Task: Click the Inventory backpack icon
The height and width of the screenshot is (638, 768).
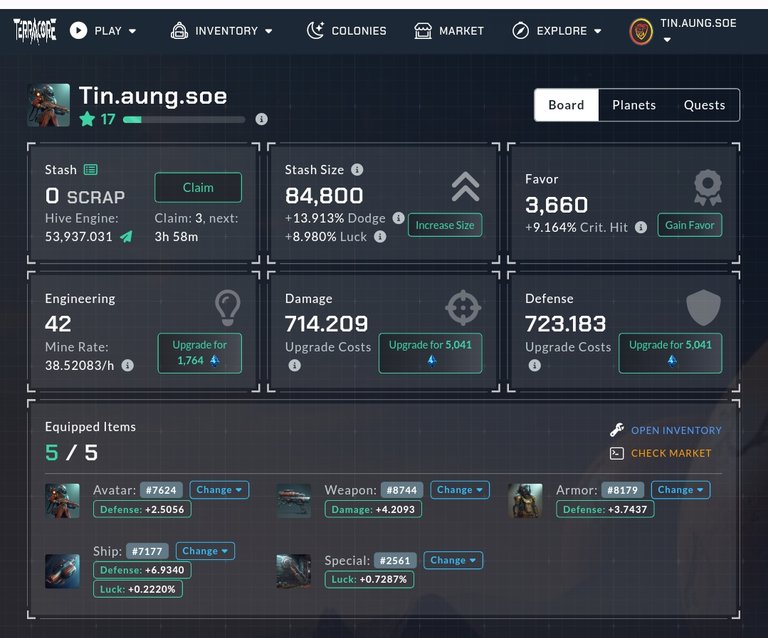Action: point(179,31)
